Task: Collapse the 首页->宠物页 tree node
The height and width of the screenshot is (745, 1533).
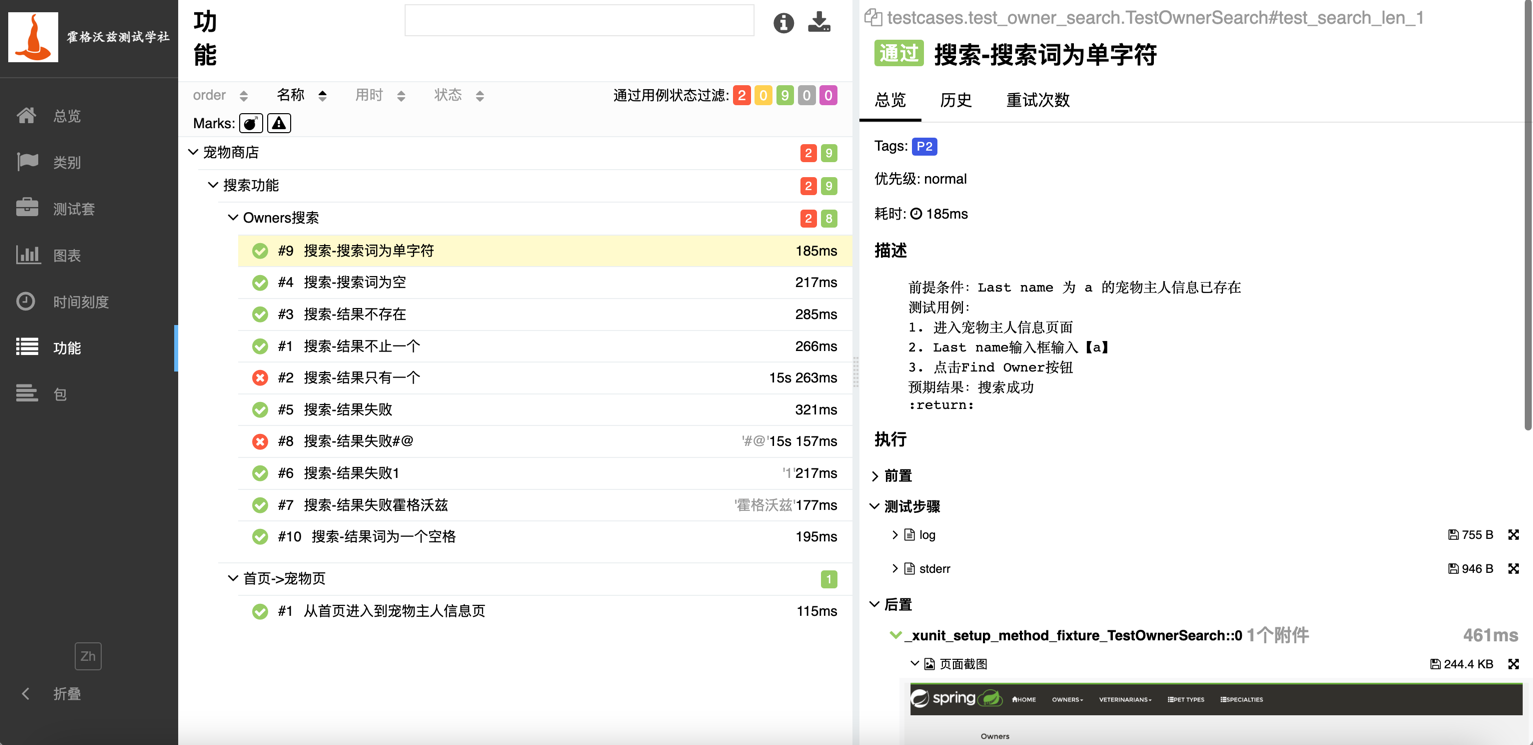Action: point(233,578)
